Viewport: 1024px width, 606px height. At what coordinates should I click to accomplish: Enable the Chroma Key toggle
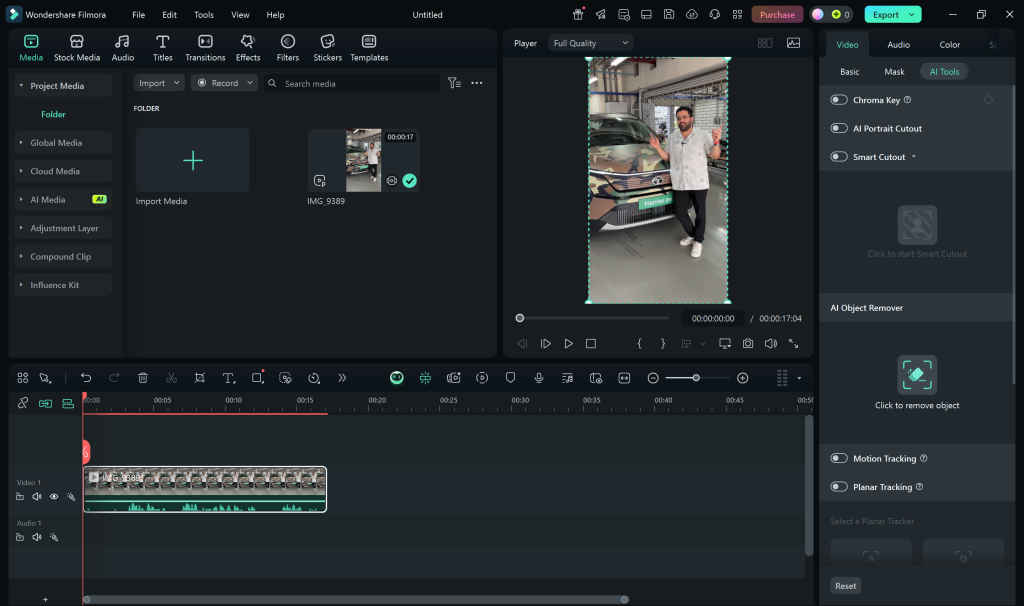point(838,99)
